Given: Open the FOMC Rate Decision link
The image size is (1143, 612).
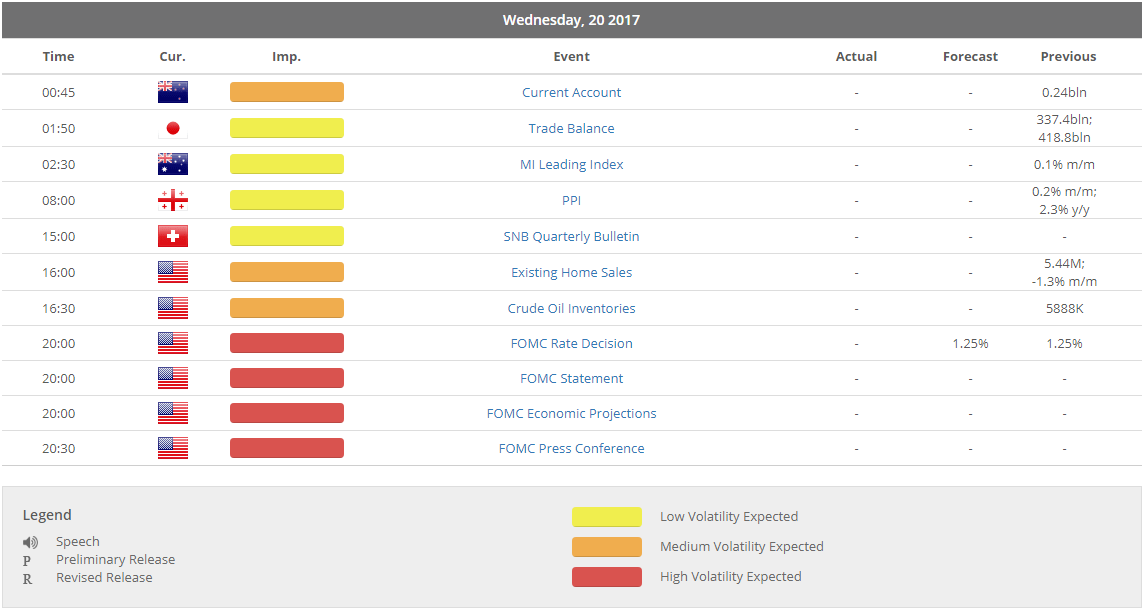Looking at the screenshot, I should (x=571, y=343).
